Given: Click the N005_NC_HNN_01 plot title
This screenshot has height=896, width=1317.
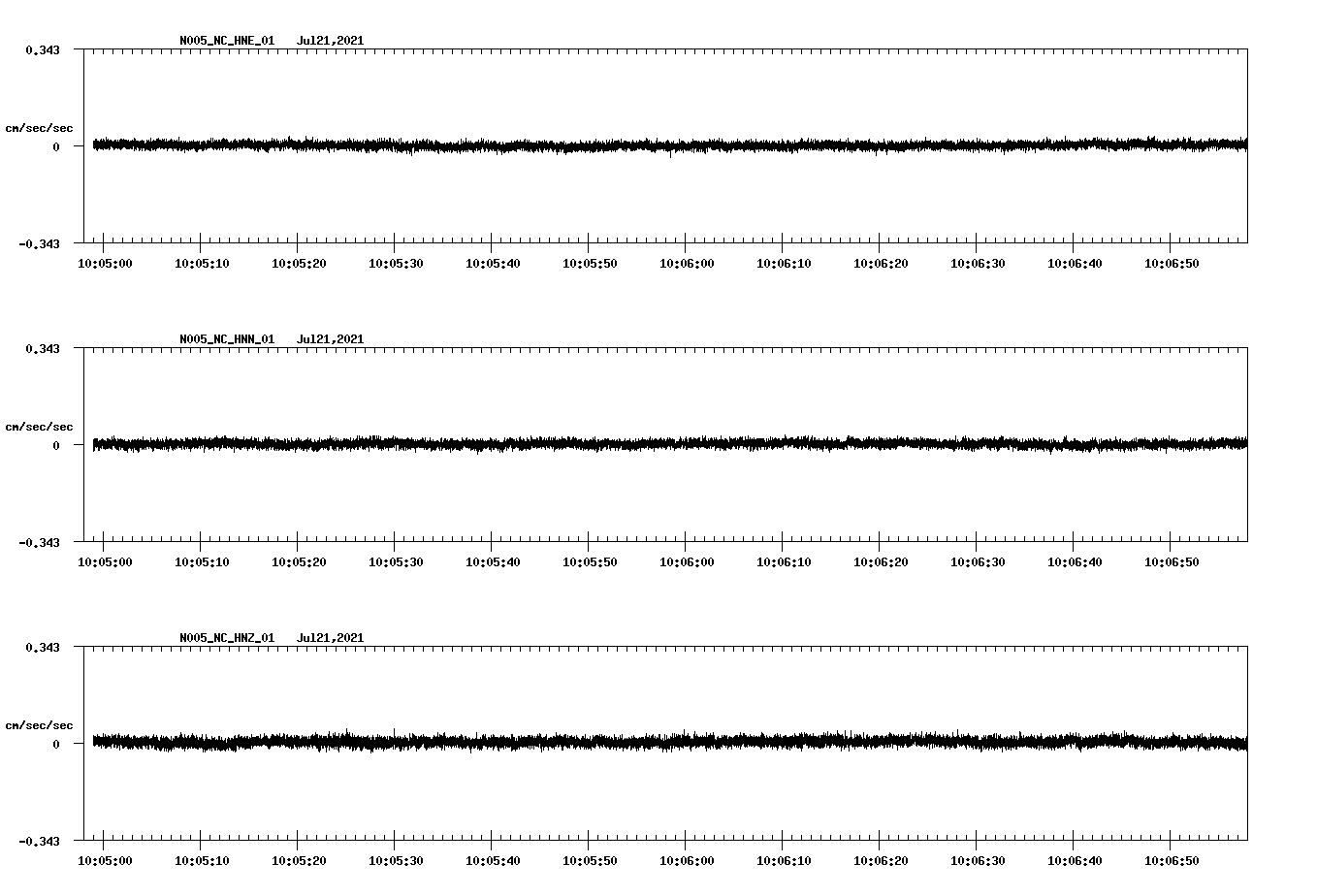Looking at the screenshot, I should coord(227,339).
